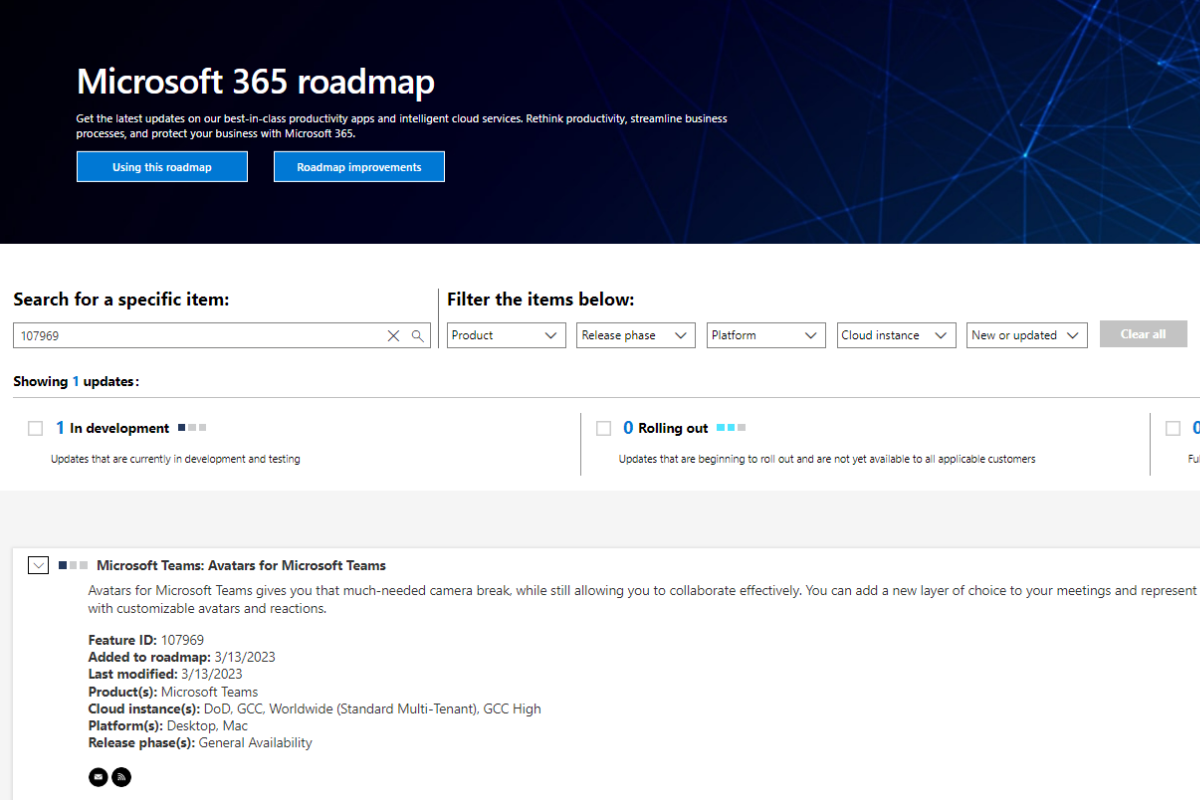
Task: Check the Rolling out checkbox
Action: pyautogui.click(x=604, y=428)
